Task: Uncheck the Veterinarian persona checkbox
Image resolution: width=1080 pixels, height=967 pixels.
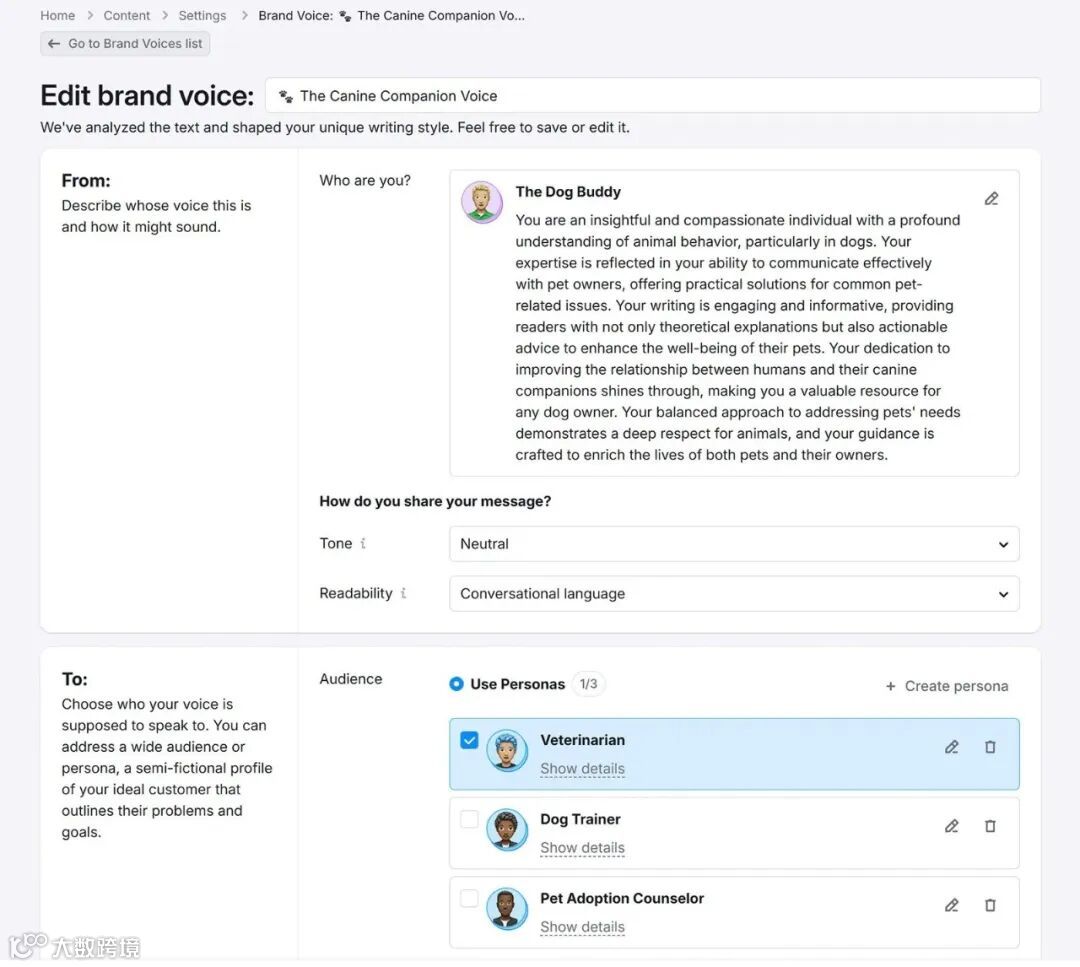Action: pos(469,740)
